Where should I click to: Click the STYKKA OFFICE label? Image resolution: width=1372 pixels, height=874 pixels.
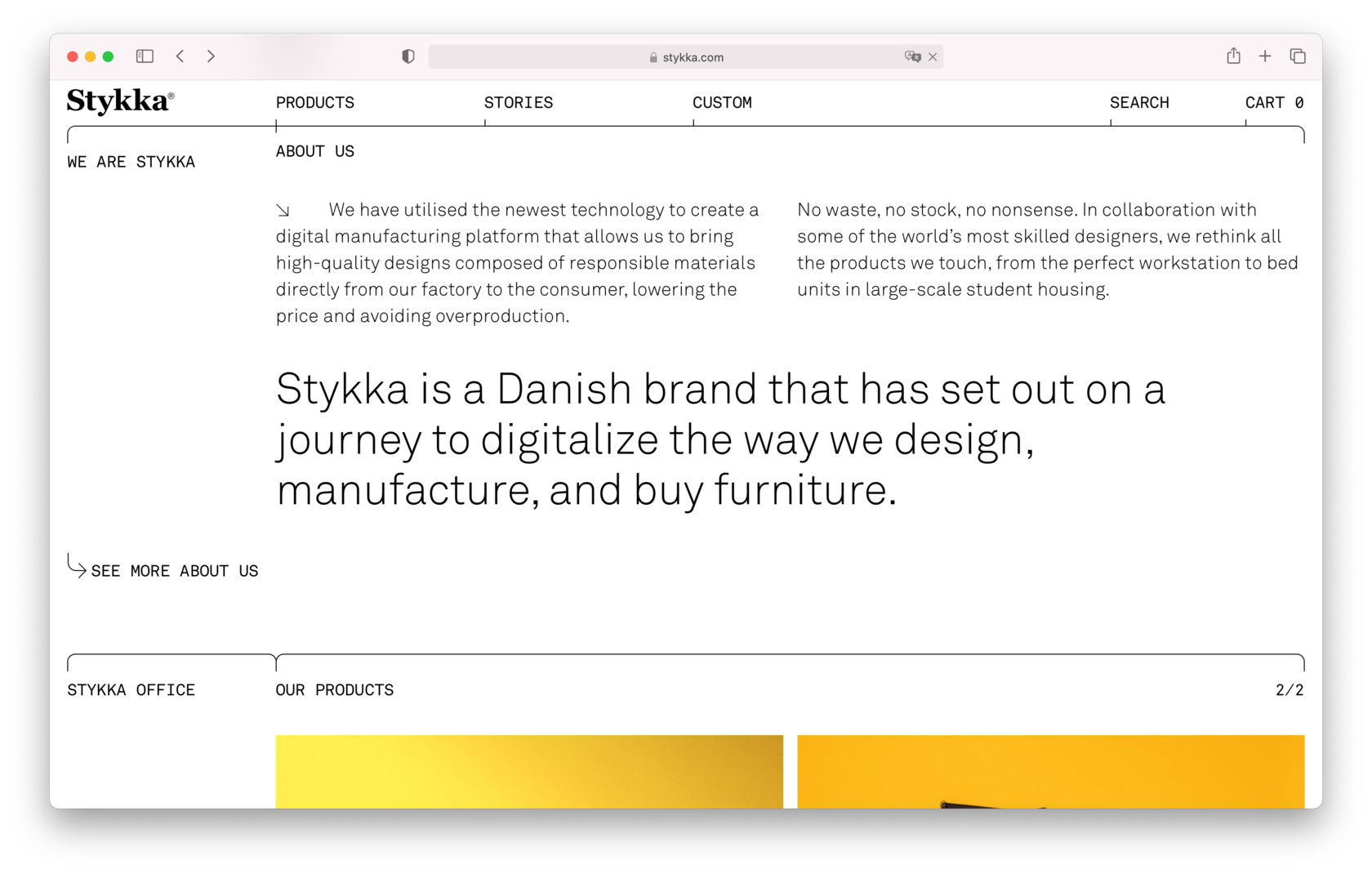(131, 690)
